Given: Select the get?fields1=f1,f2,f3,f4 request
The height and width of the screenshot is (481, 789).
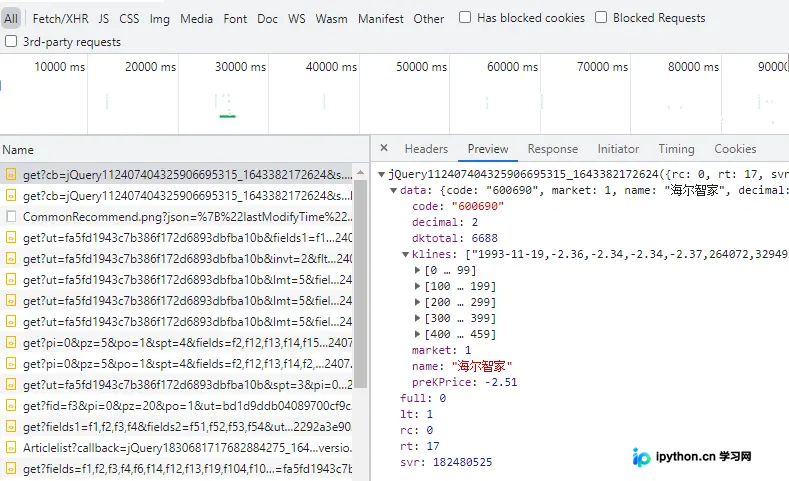Looking at the screenshot, I should (177, 427).
